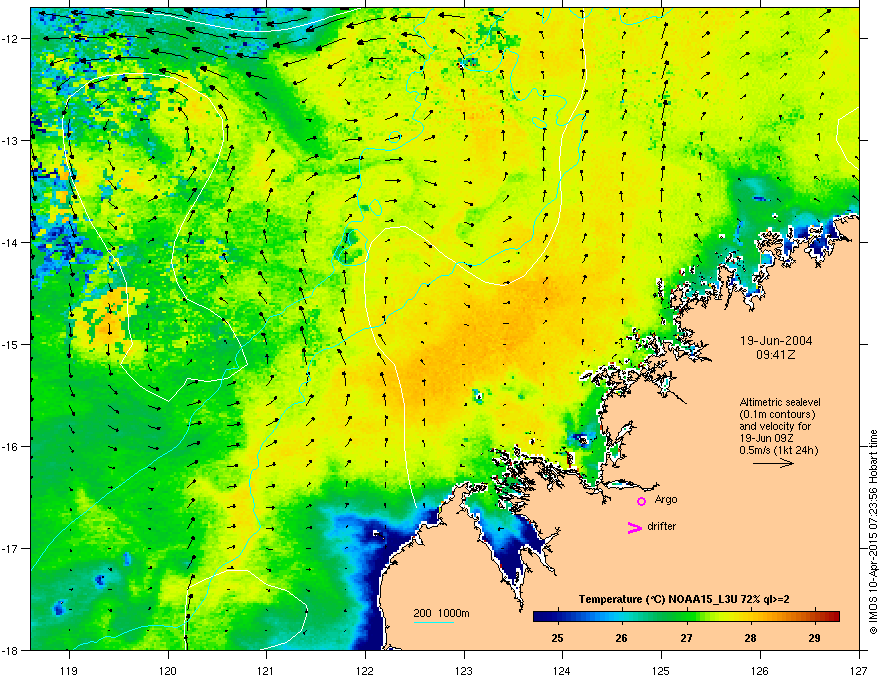Click the Temperature NOAA15_L3U title
880x680 pixels.
[x=684, y=599]
